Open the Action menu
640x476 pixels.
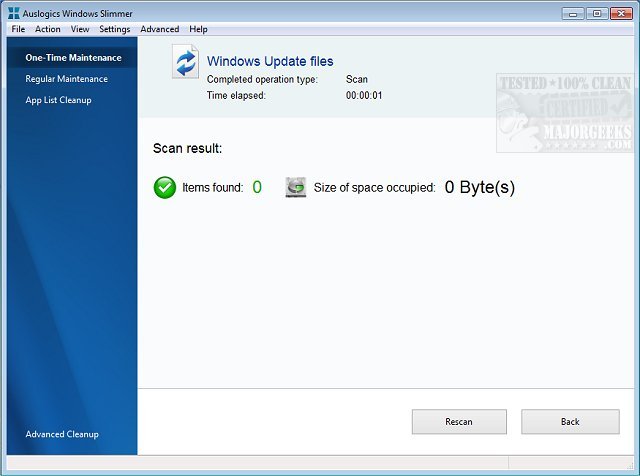tap(48, 29)
